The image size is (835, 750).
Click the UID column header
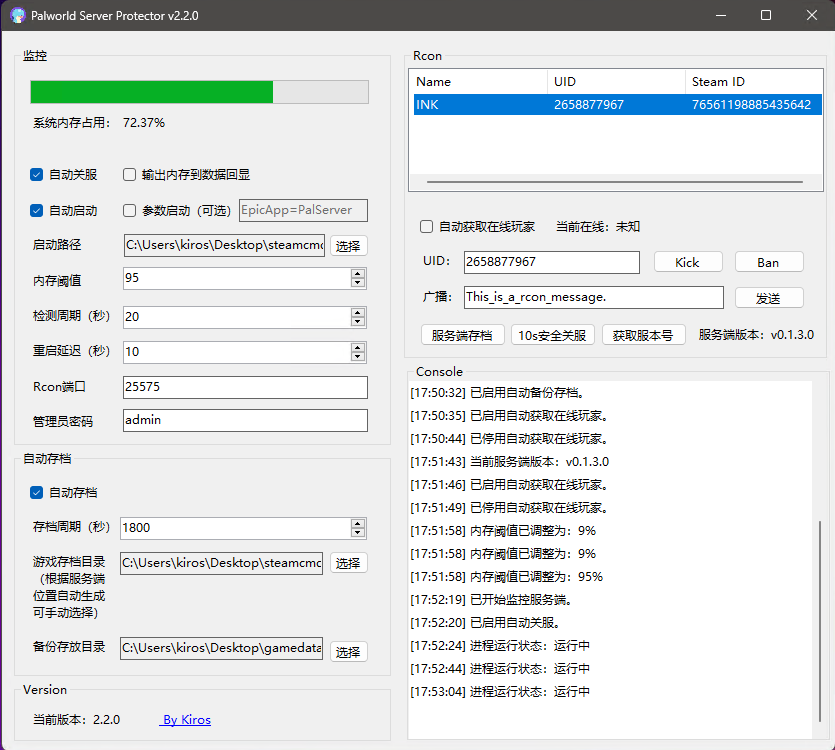point(616,81)
